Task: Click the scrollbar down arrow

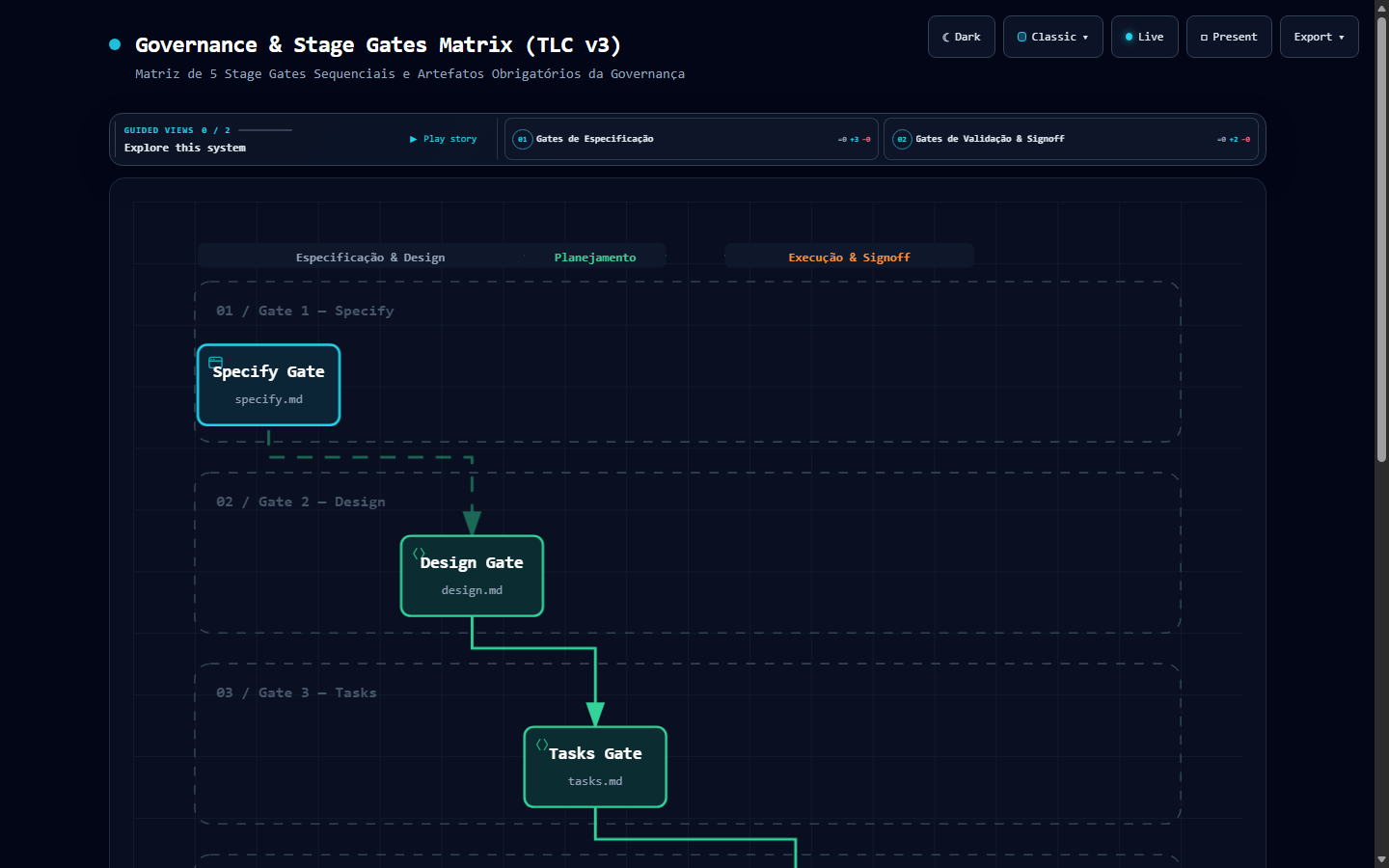Action: [x=1381, y=859]
